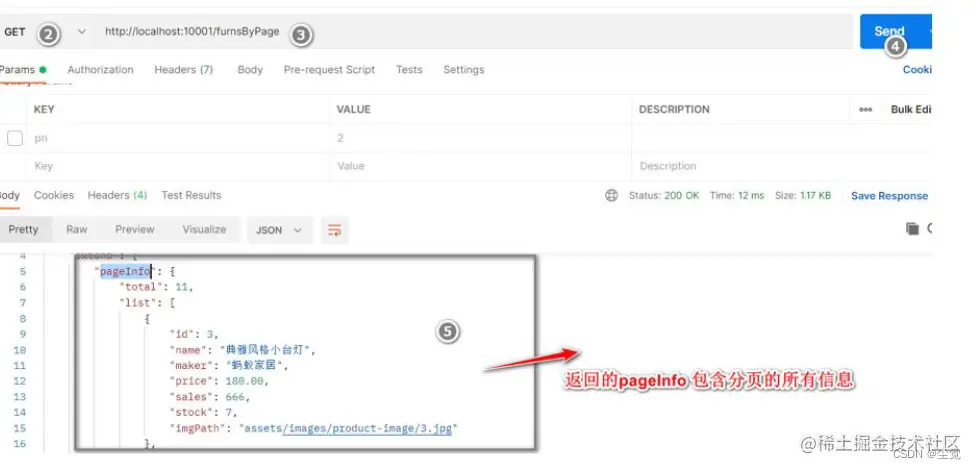Select the Preview view
The width and height of the screenshot is (976, 469).
click(134, 230)
